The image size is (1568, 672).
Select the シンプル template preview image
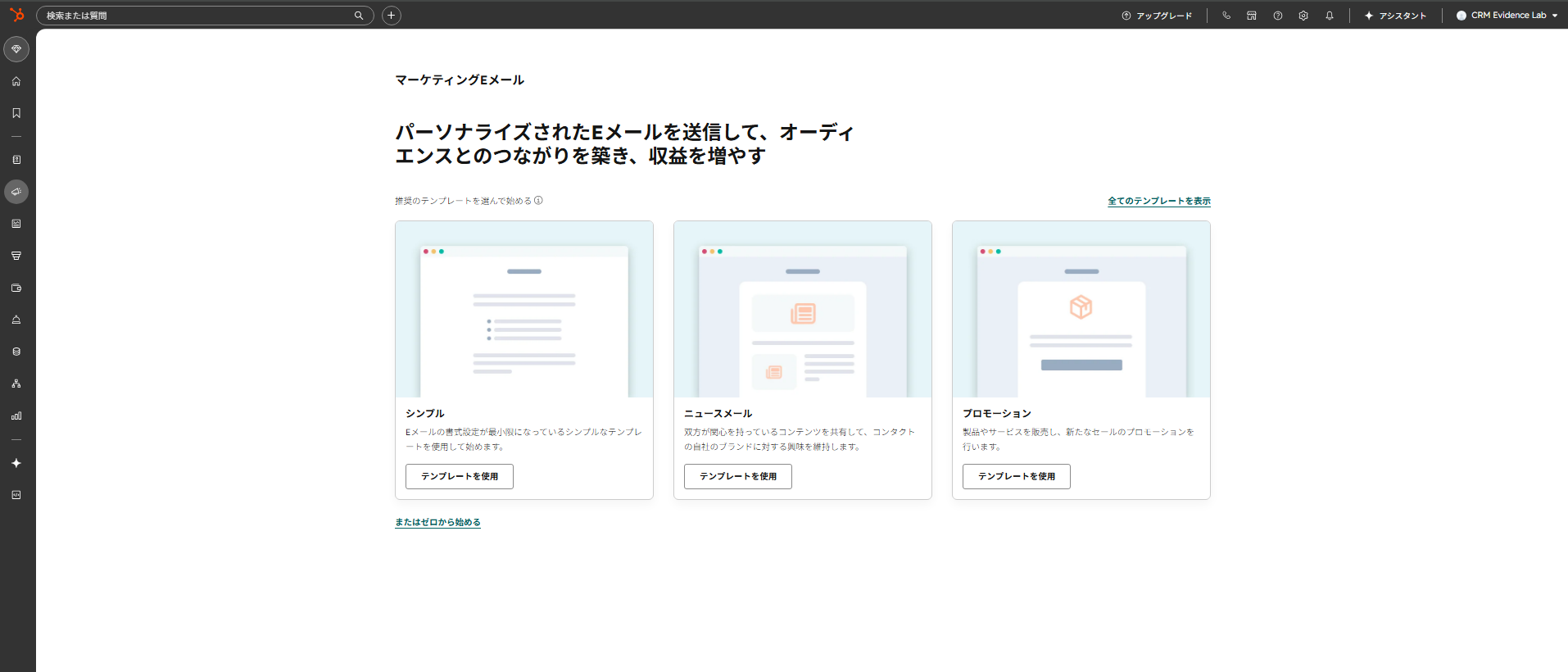point(524,309)
